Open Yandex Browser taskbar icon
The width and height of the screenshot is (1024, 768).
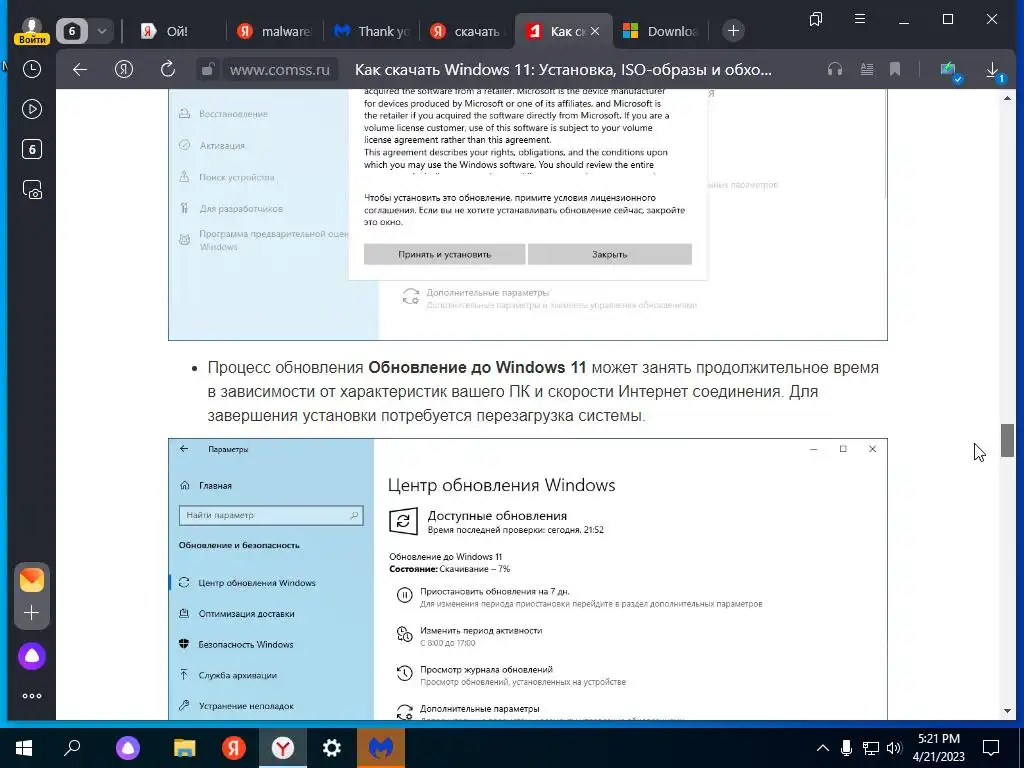(283, 748)
